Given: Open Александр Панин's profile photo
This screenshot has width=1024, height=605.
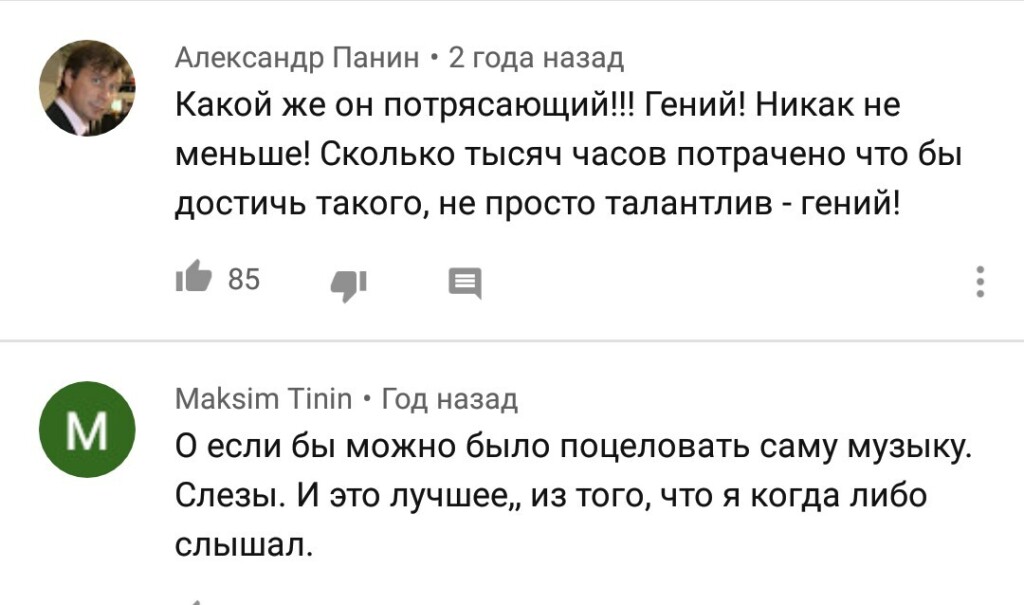Looking at the screenshot, I should [87, 88].
